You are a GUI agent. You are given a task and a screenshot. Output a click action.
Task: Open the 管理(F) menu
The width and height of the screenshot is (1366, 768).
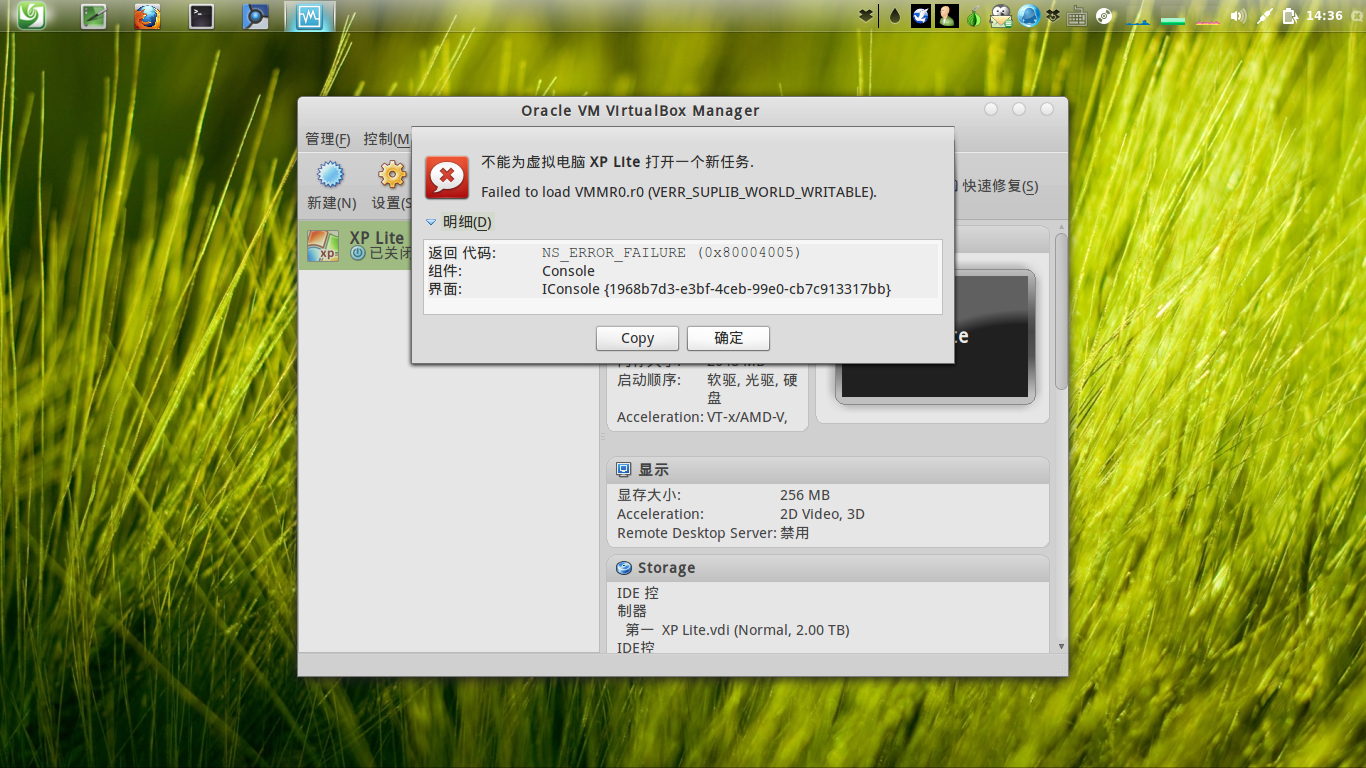328,139
